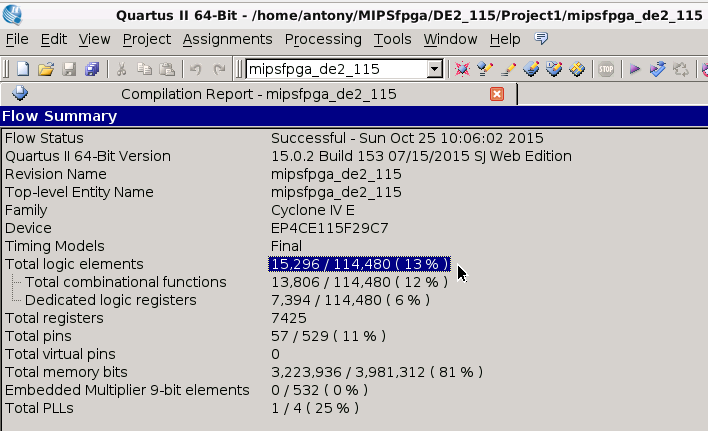Image resolution: width=708 pixels, height=431 pixels.
Task: Click the Save All stacked disks icon
Action: [92, 69]
